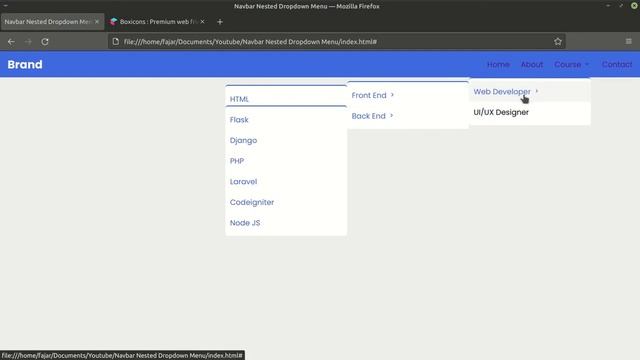Close the Firefox window
This screenshot has width=640, height=360.
(634, 6)
